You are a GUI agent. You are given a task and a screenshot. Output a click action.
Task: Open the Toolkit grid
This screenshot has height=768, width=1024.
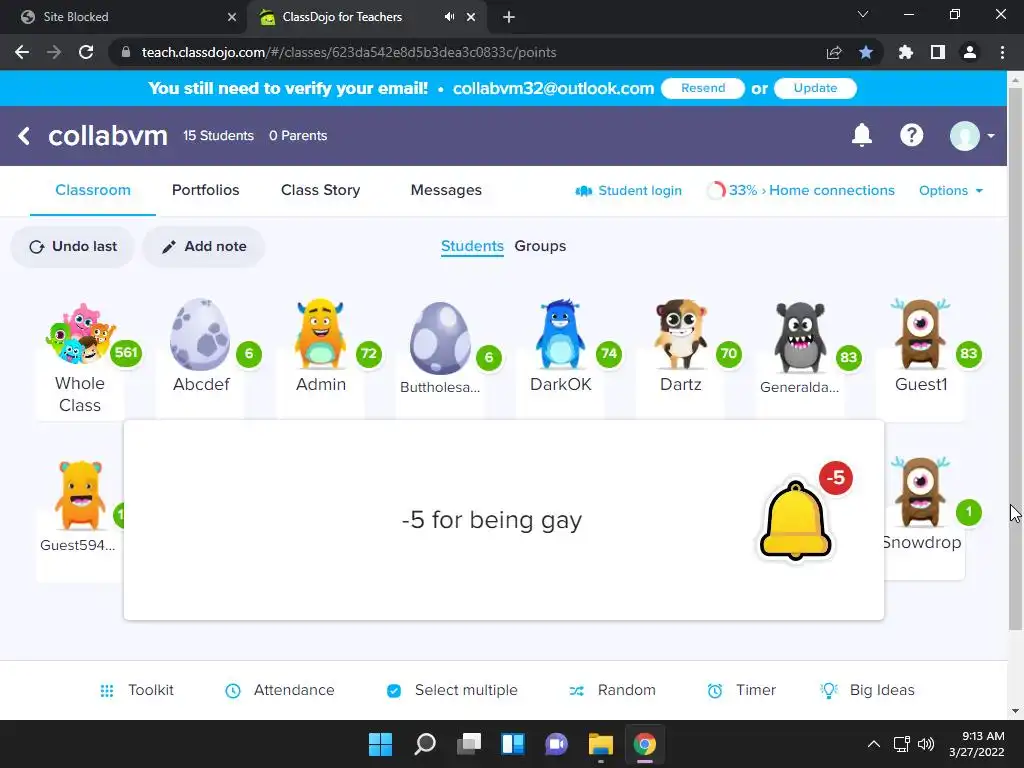(136, 690)
